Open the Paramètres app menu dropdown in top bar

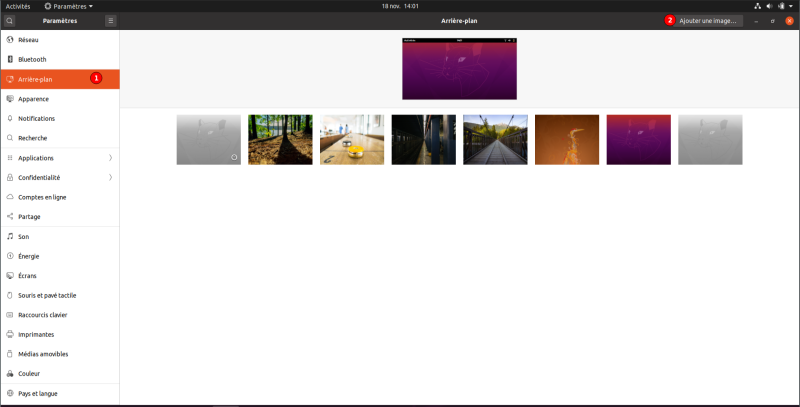tap(68, 6)
